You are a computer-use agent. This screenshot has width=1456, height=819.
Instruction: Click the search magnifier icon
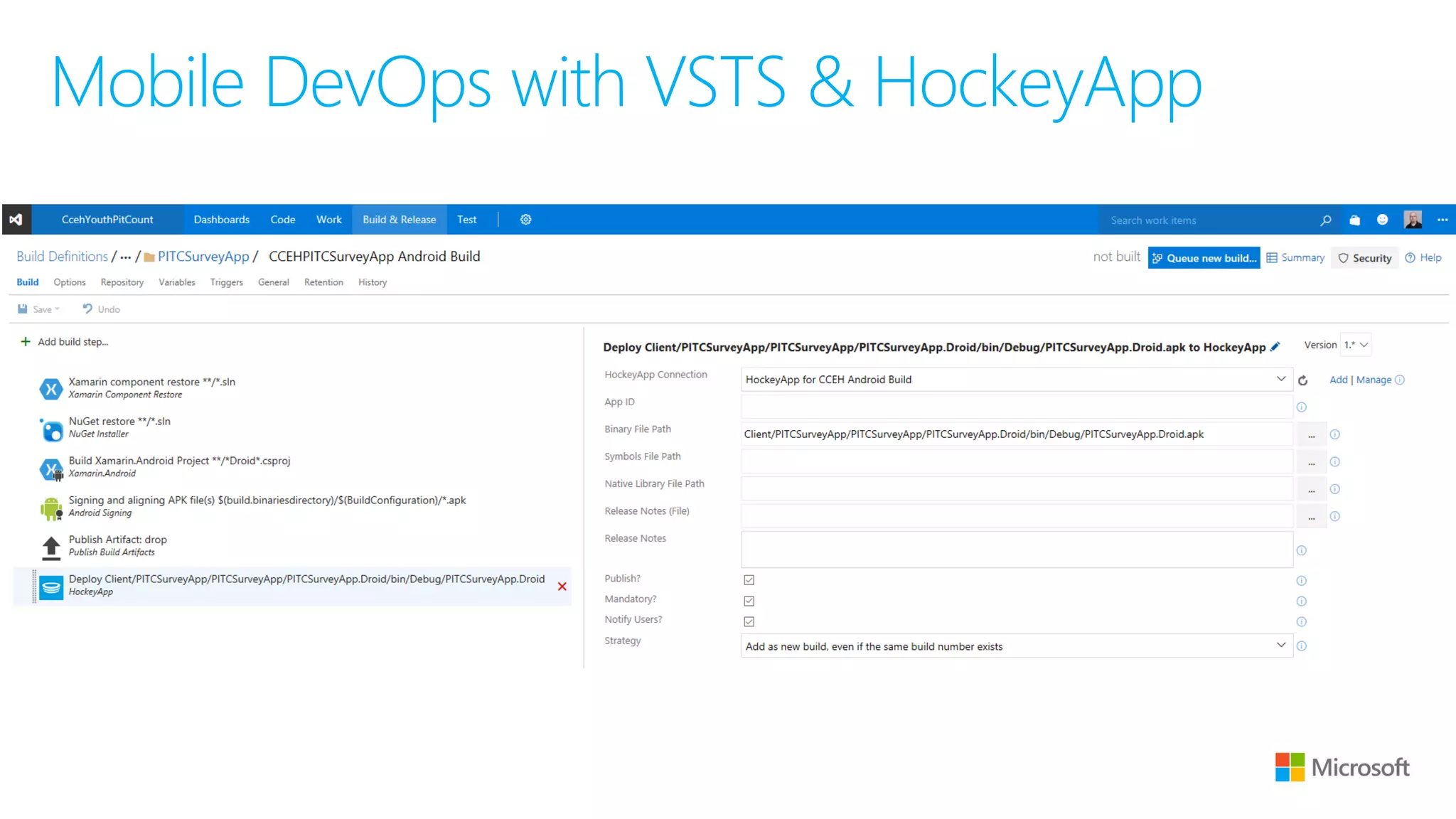click(x=1326, y=220)
